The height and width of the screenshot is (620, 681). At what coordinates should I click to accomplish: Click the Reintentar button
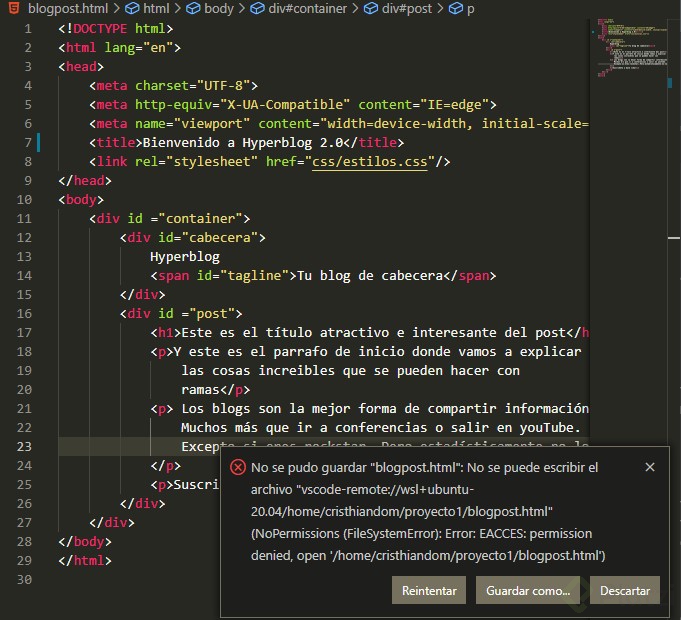[429, 590]
